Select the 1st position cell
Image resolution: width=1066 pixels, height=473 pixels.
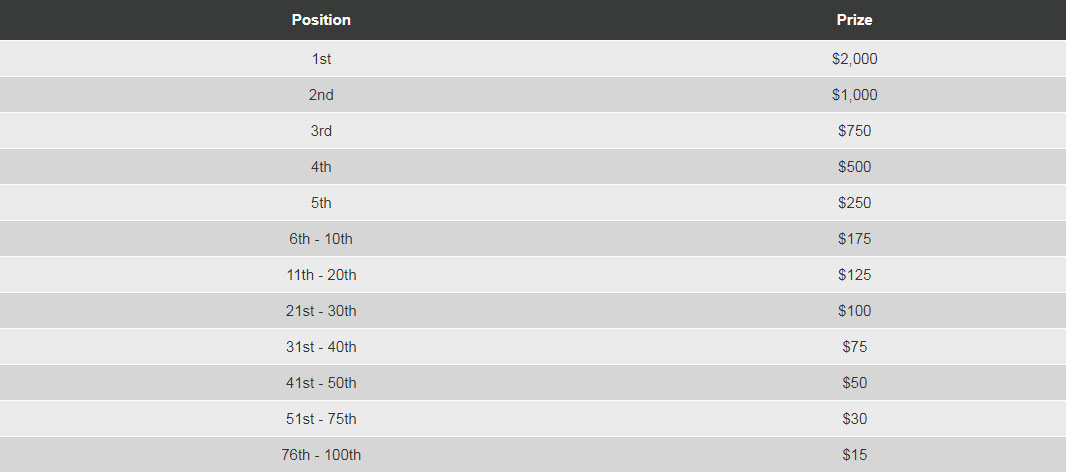click(321, 59)
